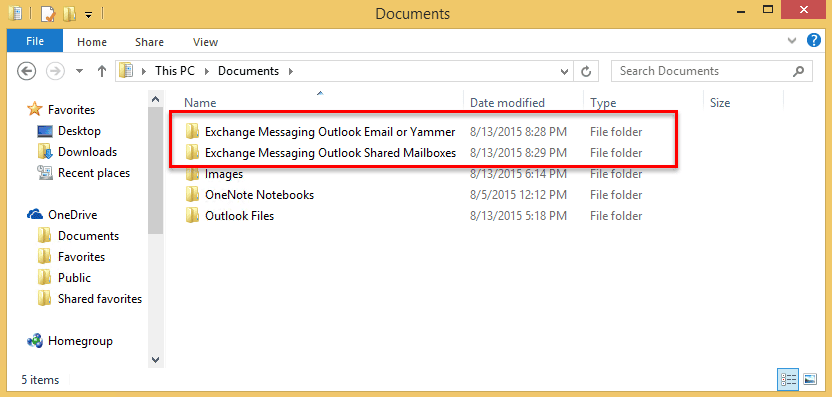This screenshot has height=397, width=832.
Task: Refresh the Documents folder view
Action: [x=586, y=71]
